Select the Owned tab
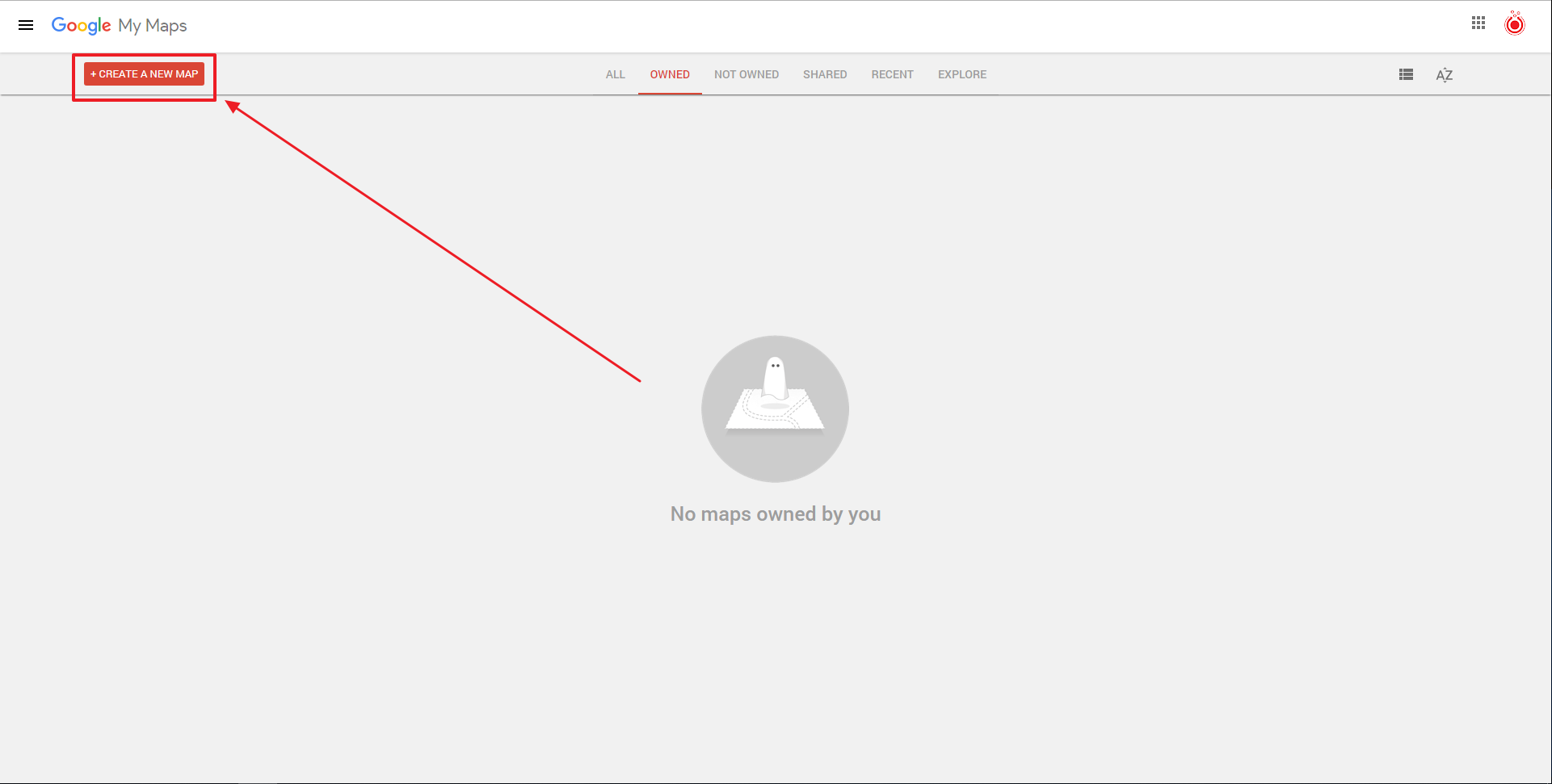The width and height of the screenshot is (1552, 784). click(670, 74)
